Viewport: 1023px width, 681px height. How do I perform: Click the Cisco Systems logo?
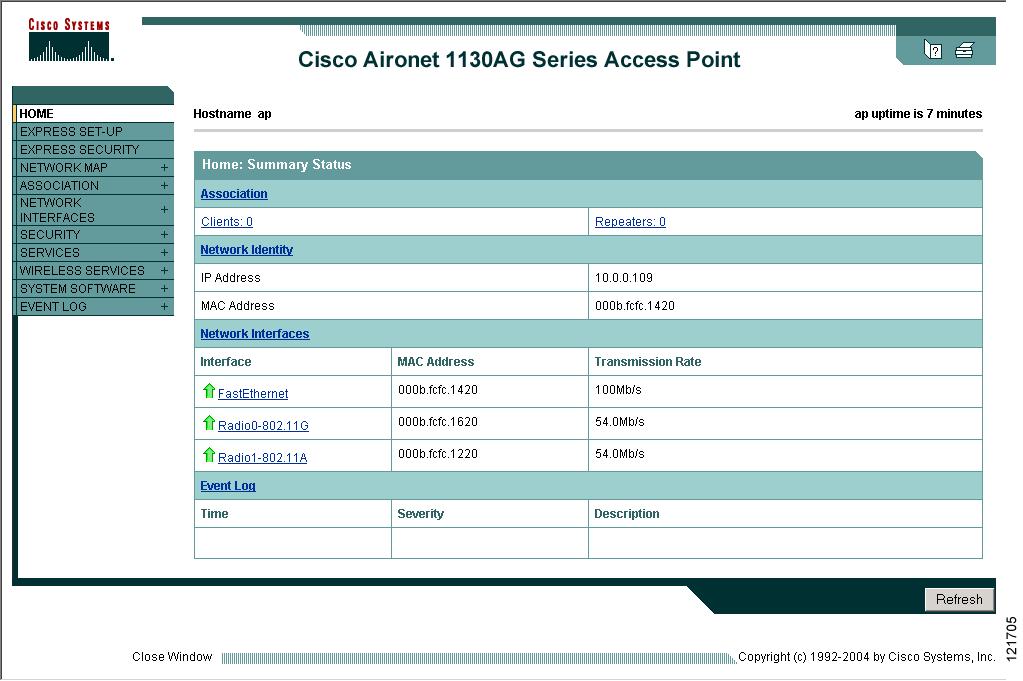point(70,40)
